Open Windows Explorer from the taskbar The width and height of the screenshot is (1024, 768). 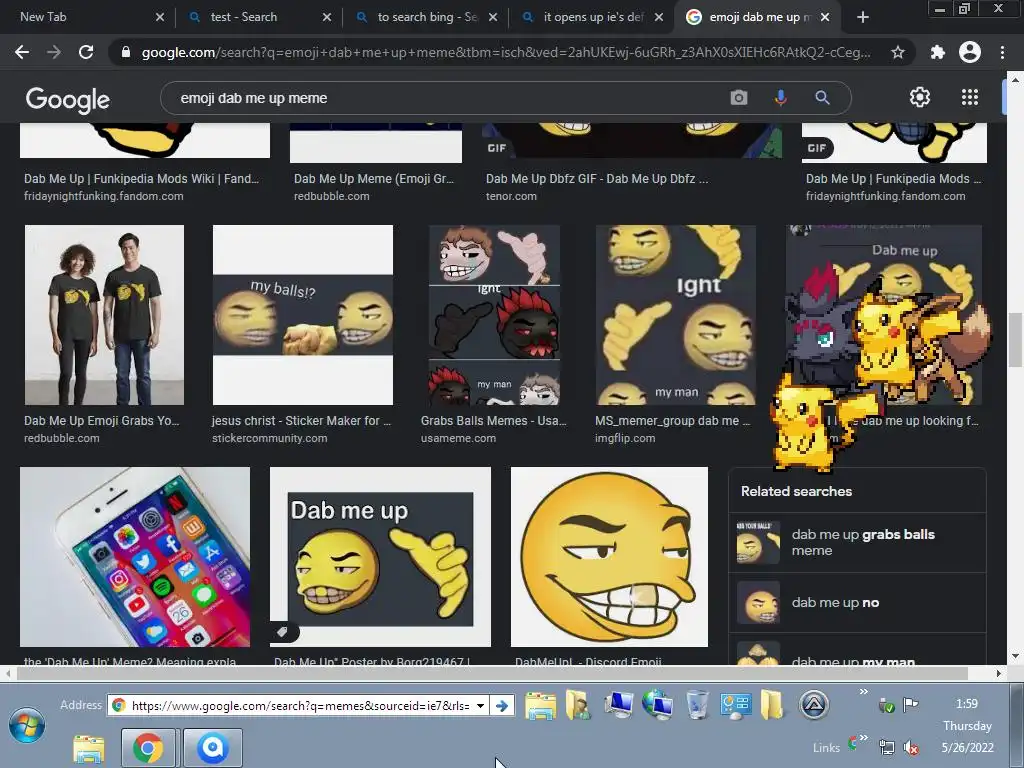pos(89,748)
